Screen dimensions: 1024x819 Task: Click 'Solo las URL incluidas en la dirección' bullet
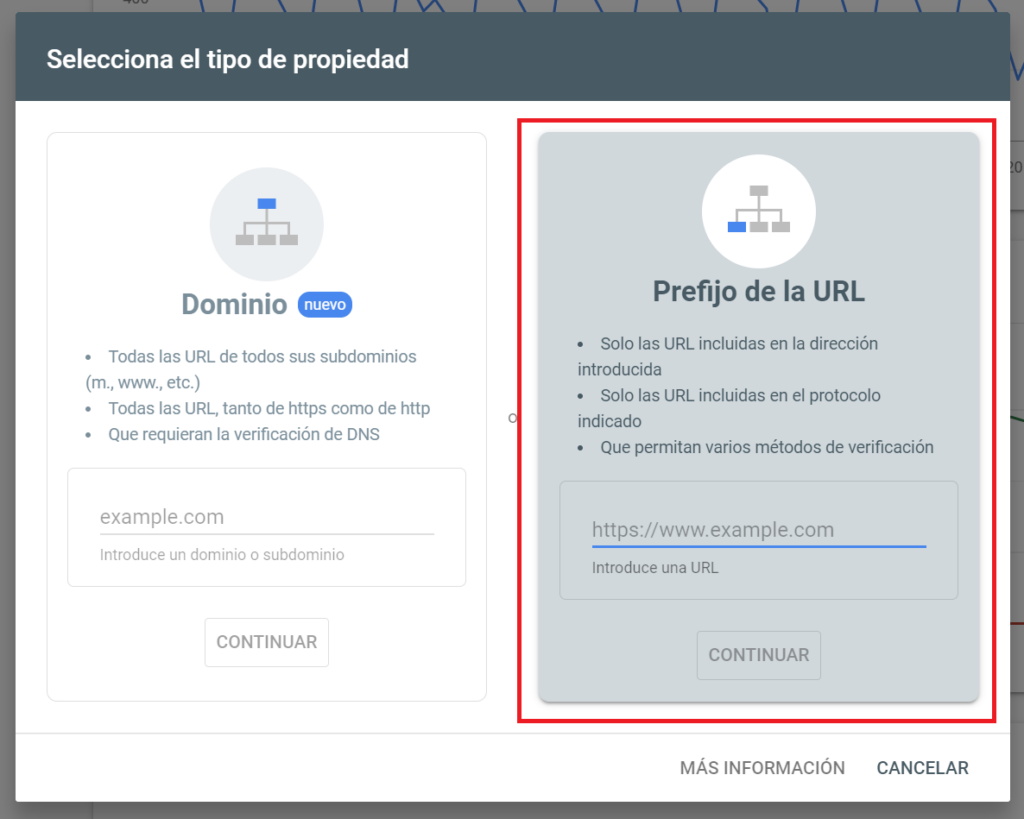[x=739, y=344]
